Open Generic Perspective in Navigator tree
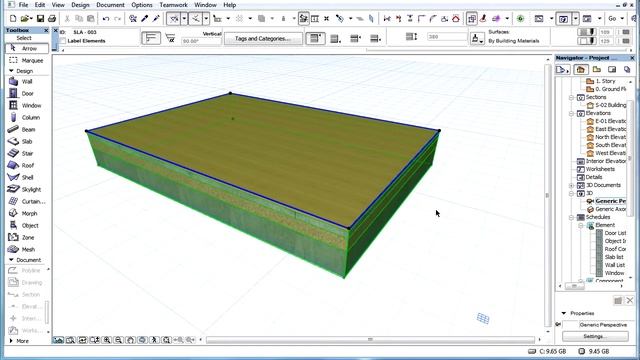 click(610, 201)
